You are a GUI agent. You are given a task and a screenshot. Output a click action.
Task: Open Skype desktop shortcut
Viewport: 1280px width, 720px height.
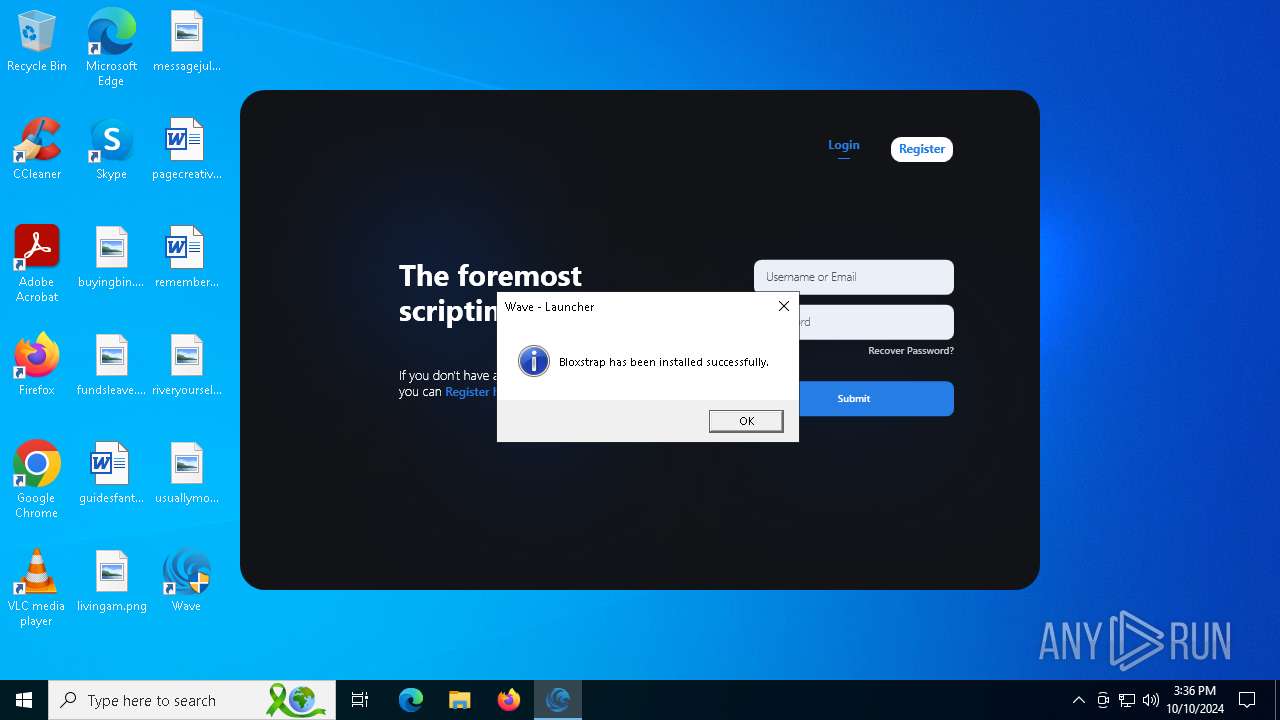111,150
